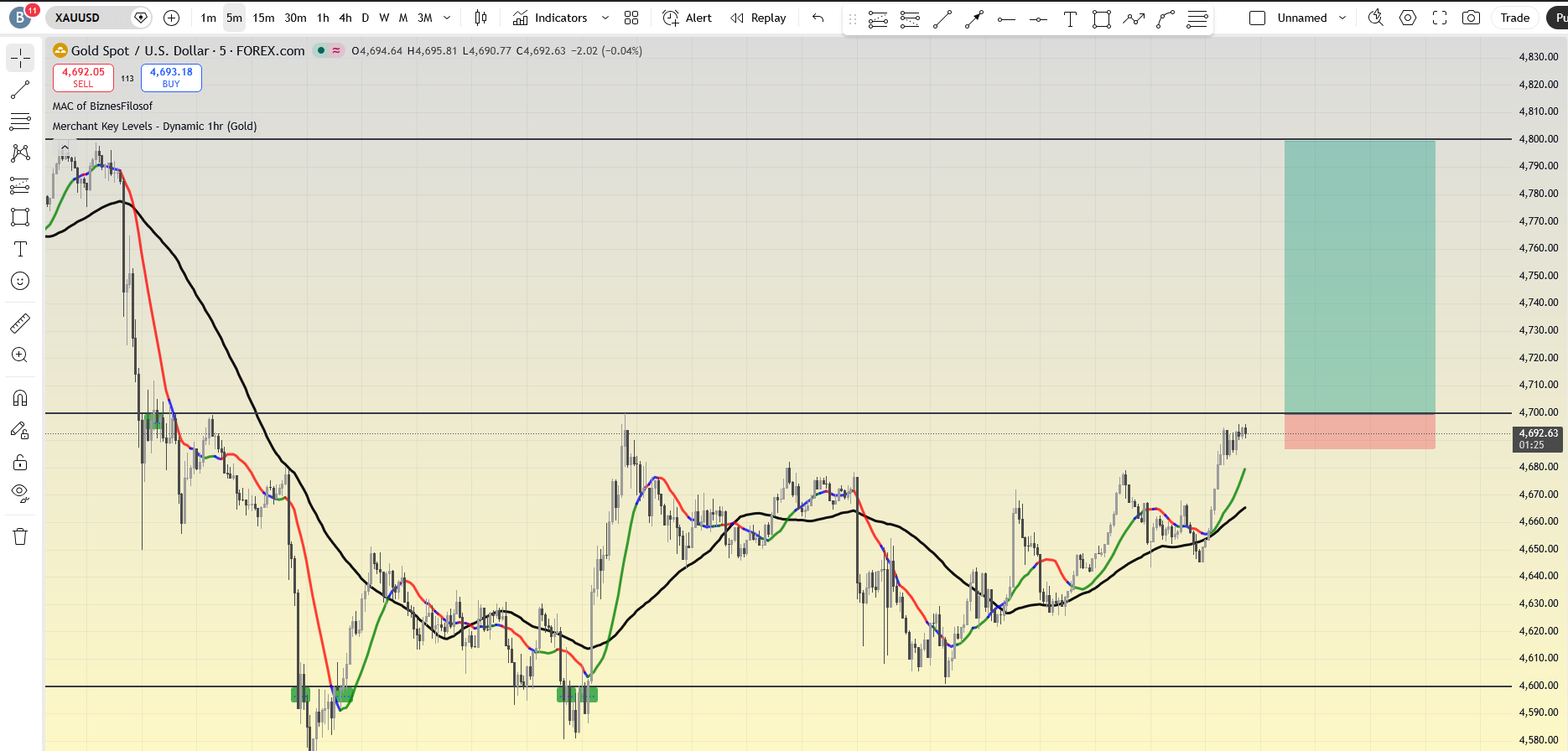Click the zoom in magnifier tool
1568x751 pixels.
(x=20, y=355)
